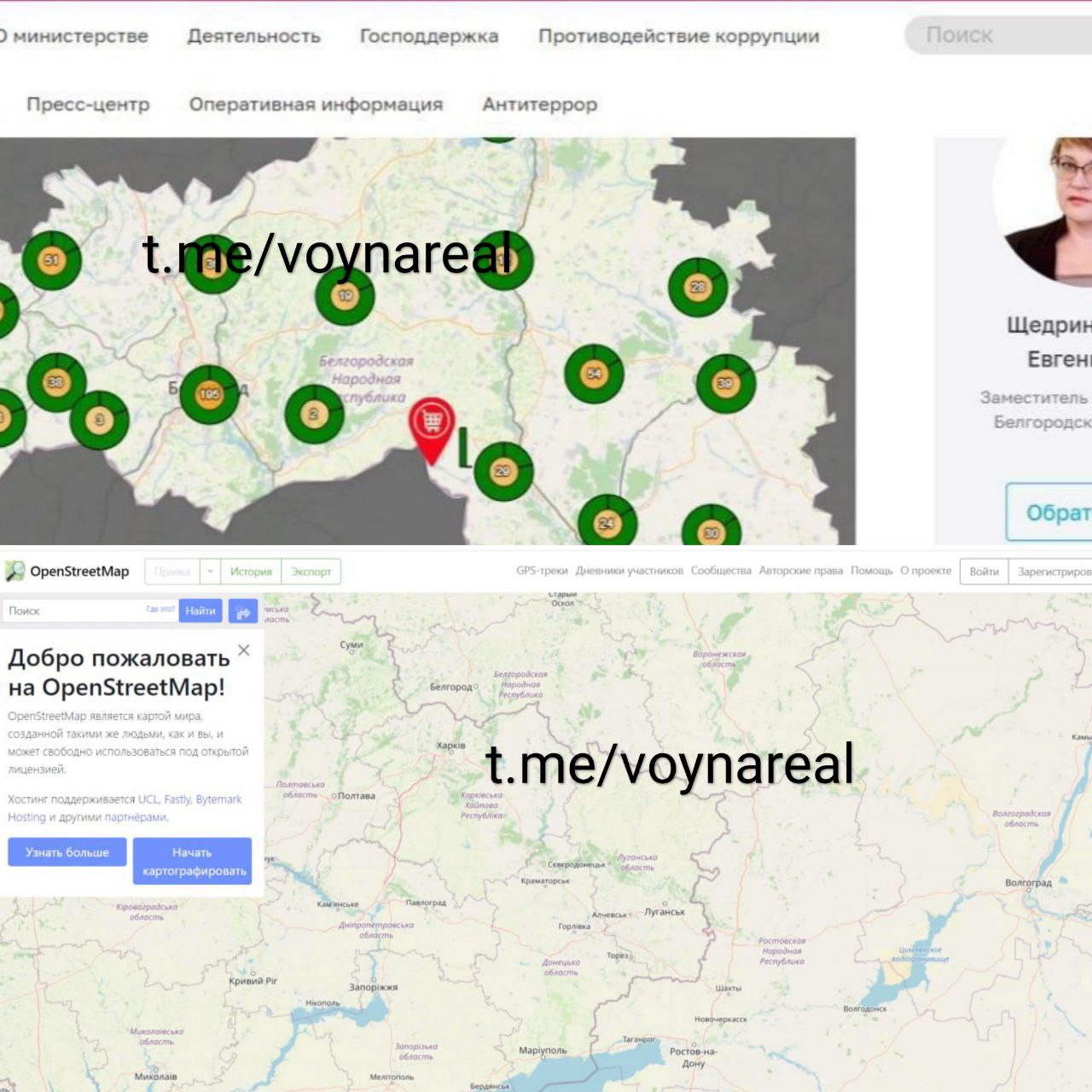Open the cluster marker labeled 29
The width and height of the screenshot is (1092, 1092).
click(x=503, y=471)
